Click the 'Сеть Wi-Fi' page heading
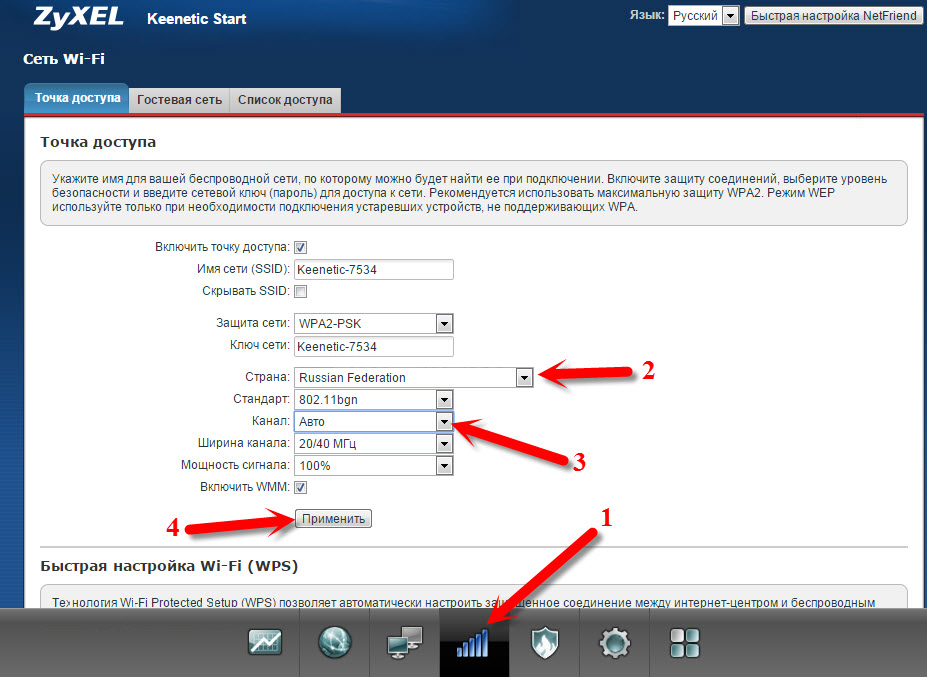This screenshot has width=927, height=677. click(64, 59)
